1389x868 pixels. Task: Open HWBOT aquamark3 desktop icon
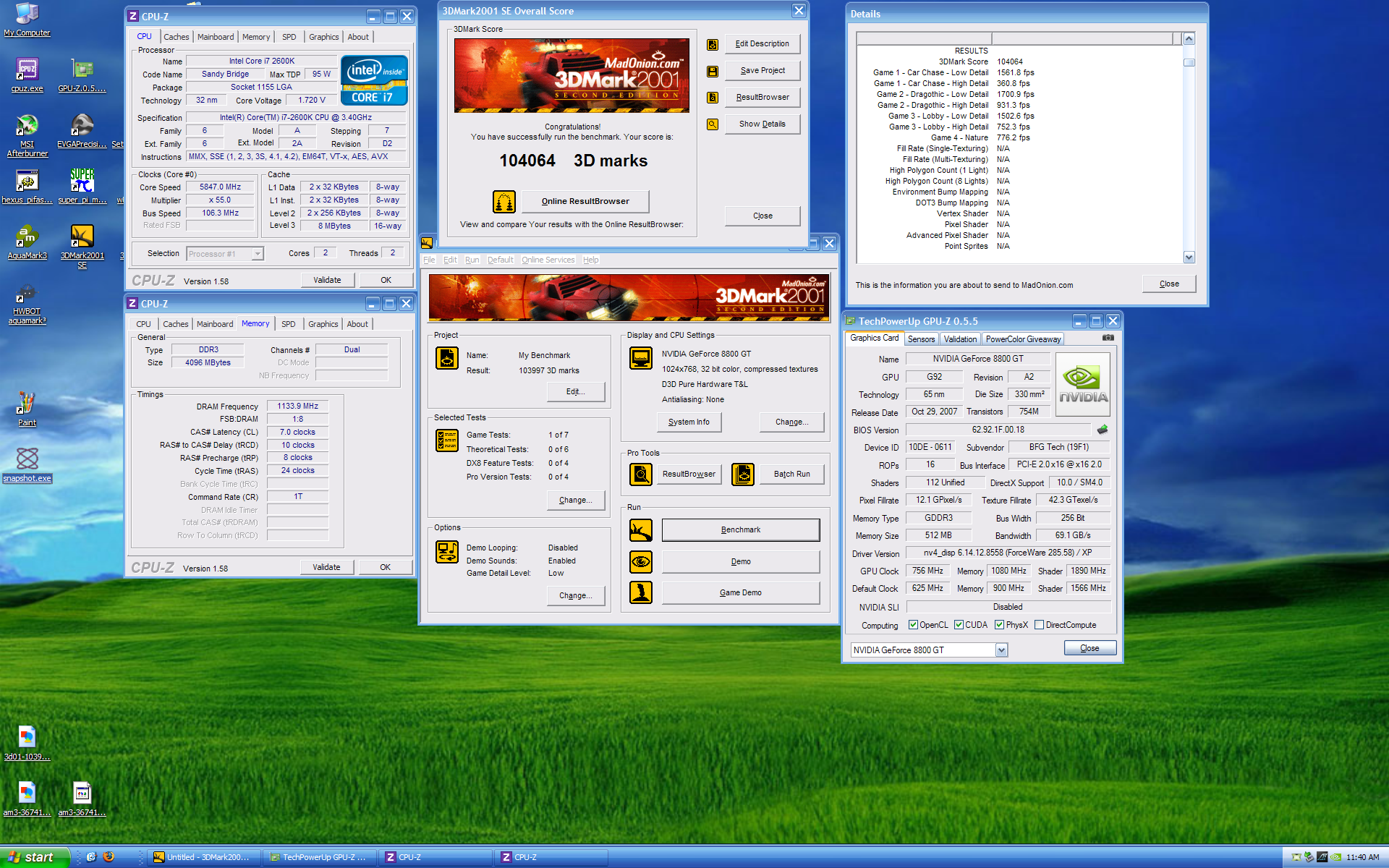pos(27,302)
